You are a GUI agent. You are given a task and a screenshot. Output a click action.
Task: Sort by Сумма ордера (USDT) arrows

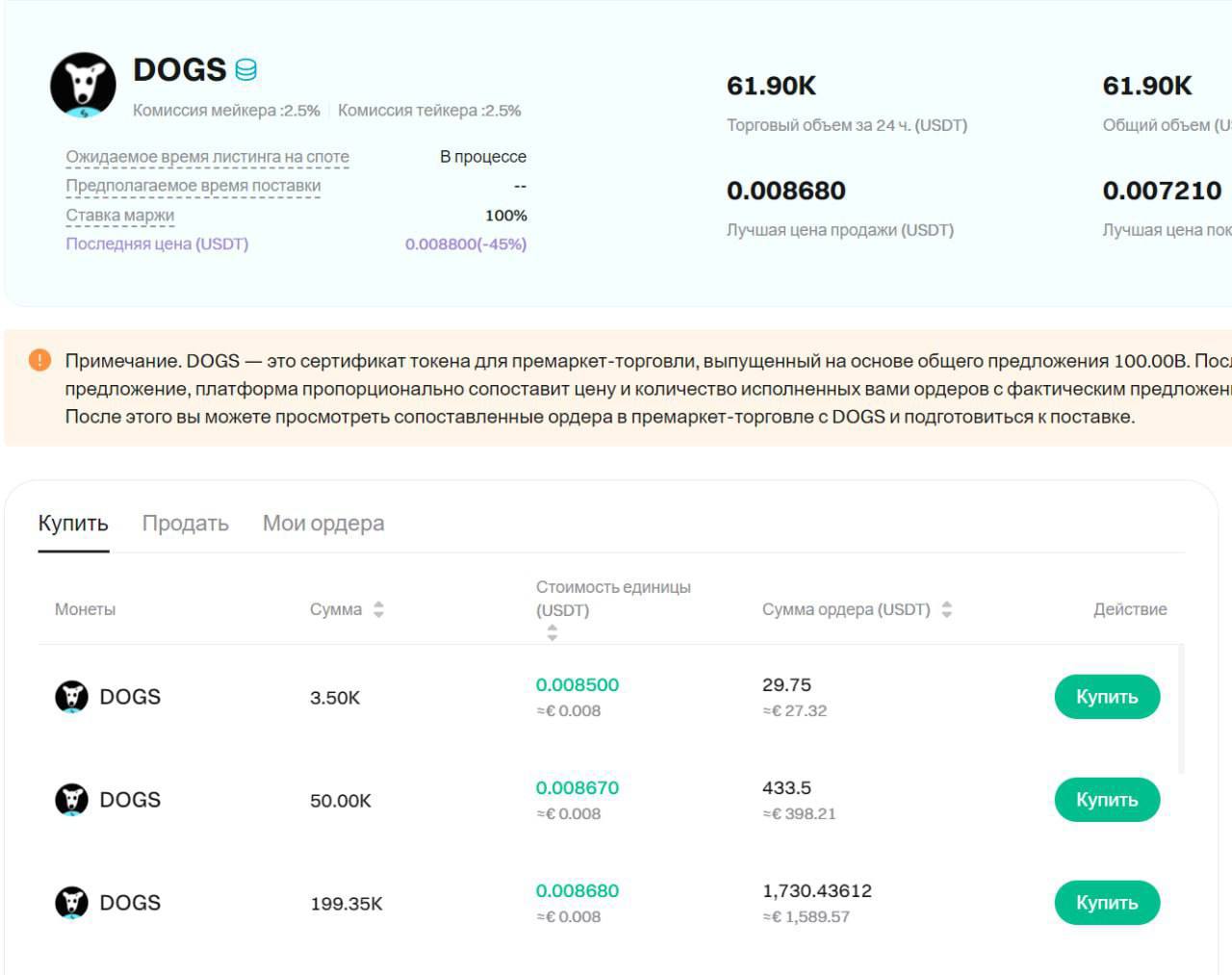click(946, 609)
